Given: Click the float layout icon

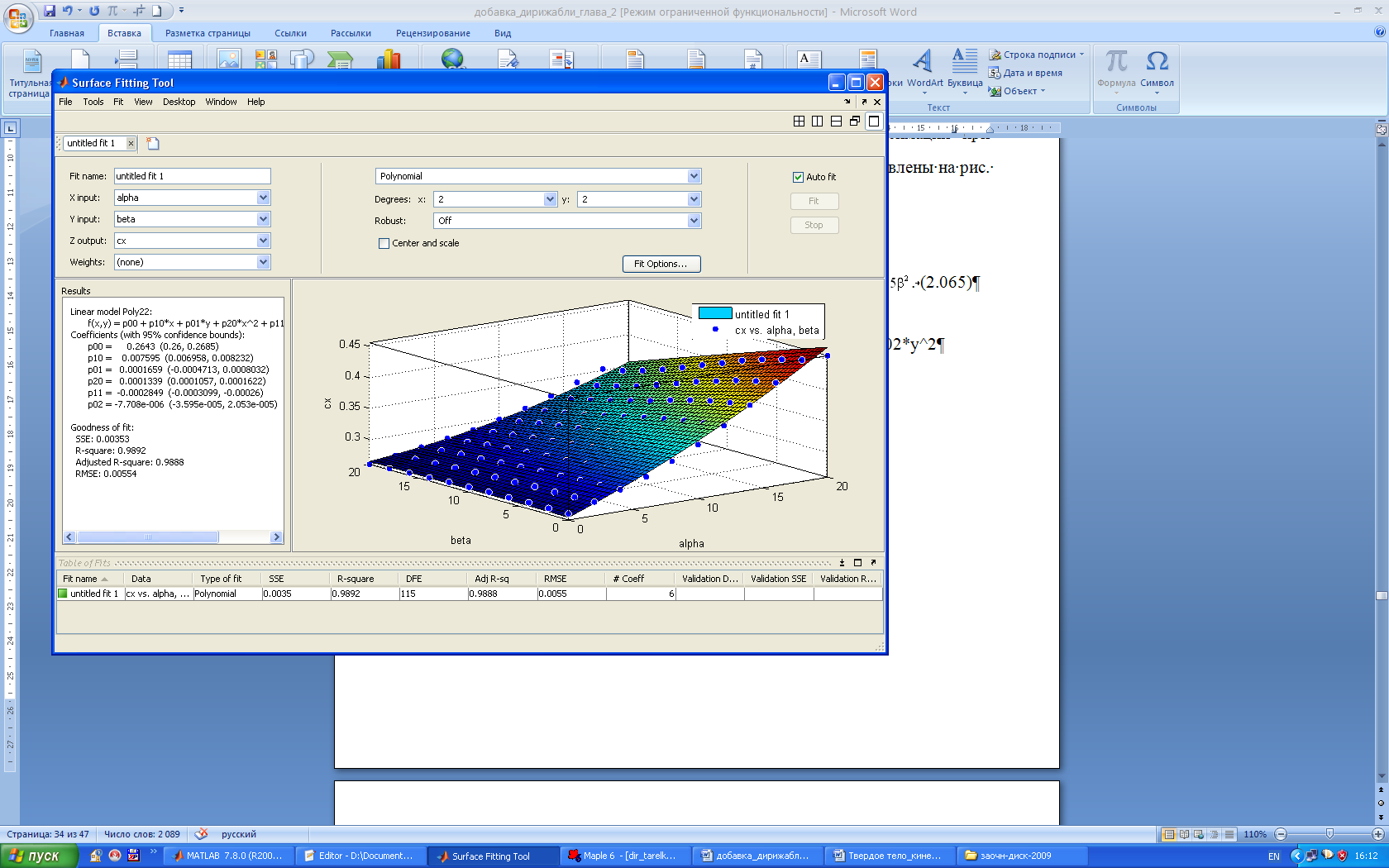Looking at the screenshot, I should click(x=855, y=122).
